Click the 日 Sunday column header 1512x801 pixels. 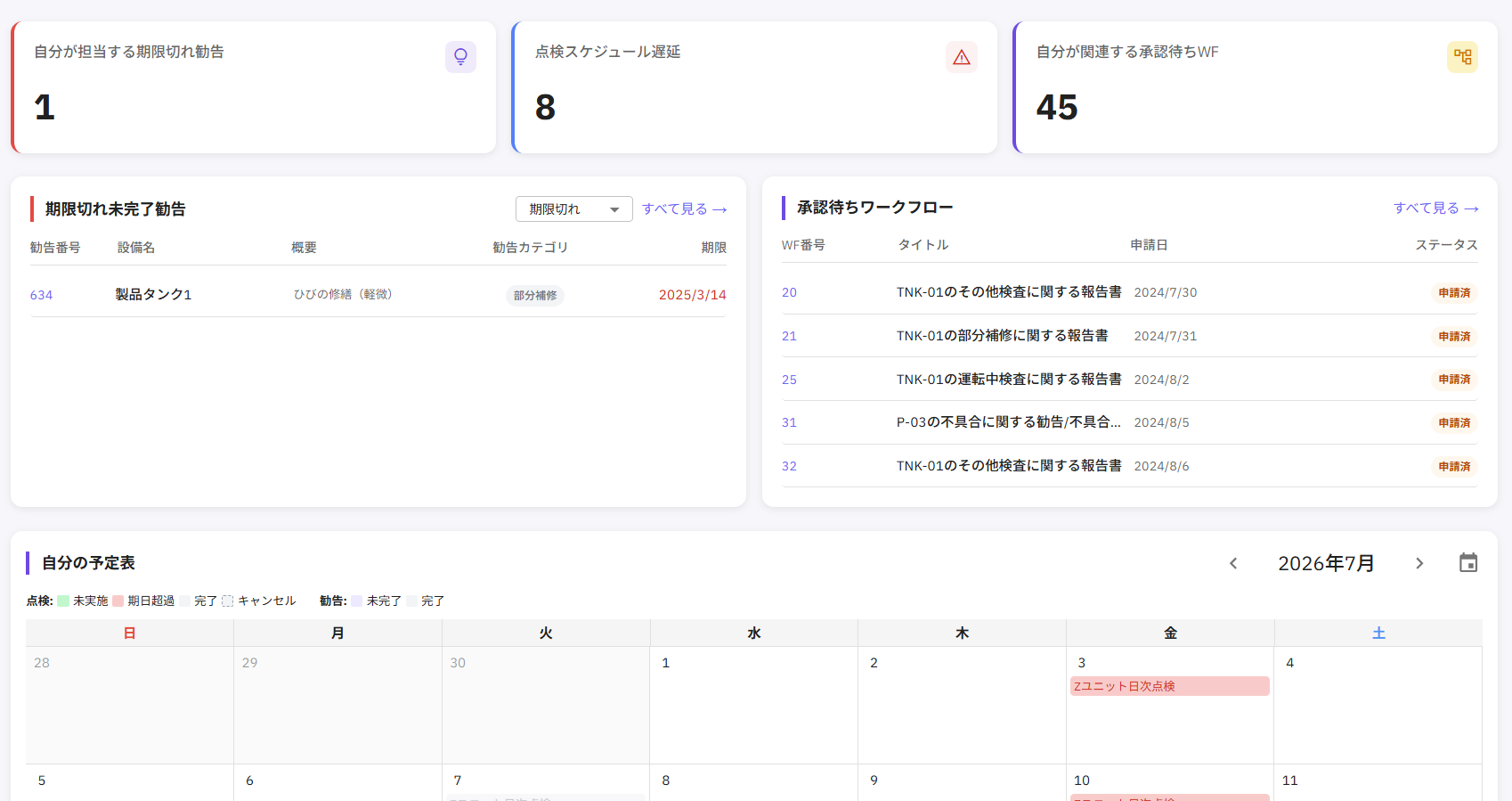(x=130, y=633)
